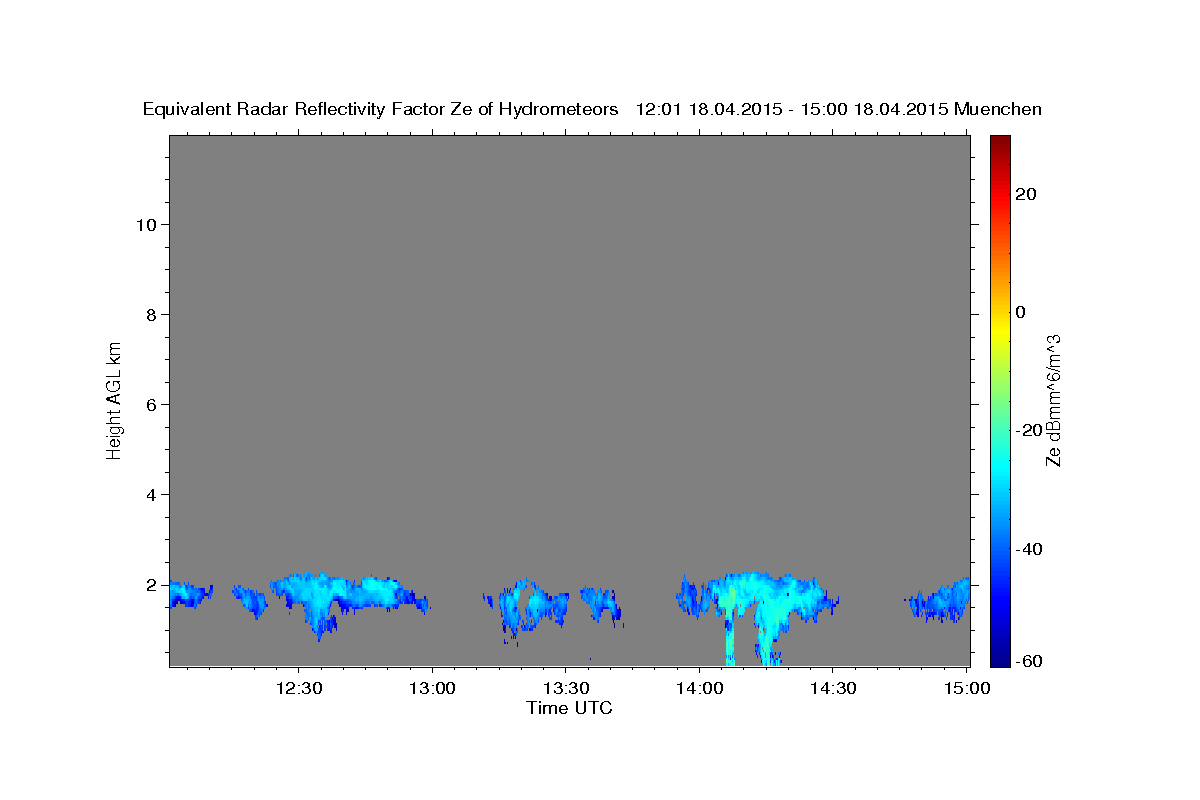
Task: Click the cloud echo near 15:00 UTC
Action: (x=940, y=600)
